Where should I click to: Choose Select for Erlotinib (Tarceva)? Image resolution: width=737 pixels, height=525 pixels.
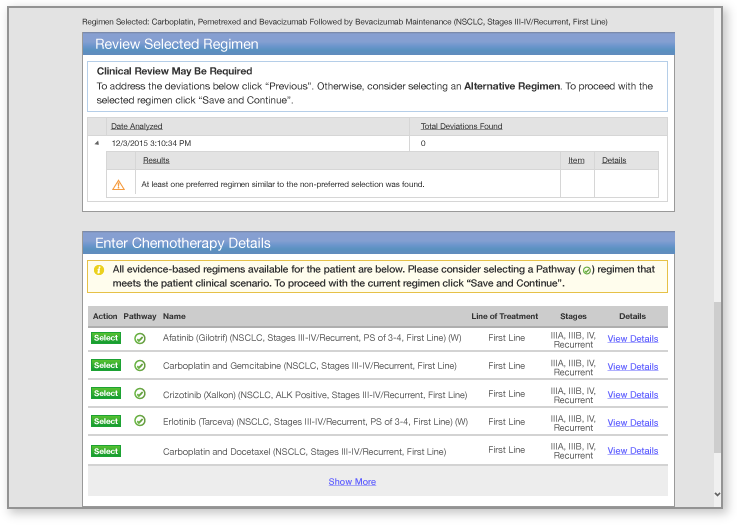[106, 422]
